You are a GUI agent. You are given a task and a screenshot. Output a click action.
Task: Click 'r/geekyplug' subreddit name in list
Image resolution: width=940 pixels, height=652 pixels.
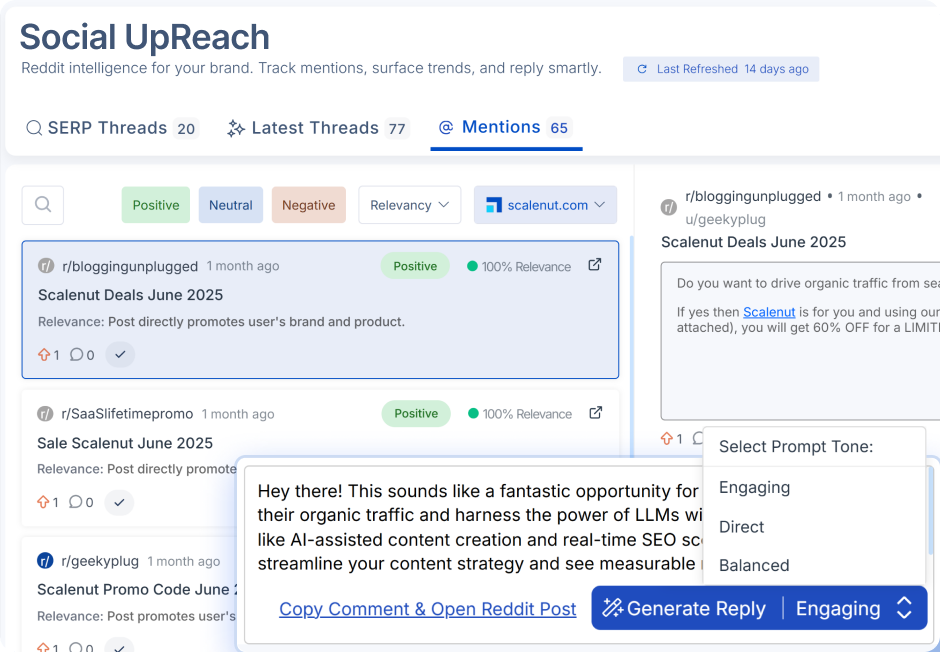pyautogui.click(x=100, y=562)
